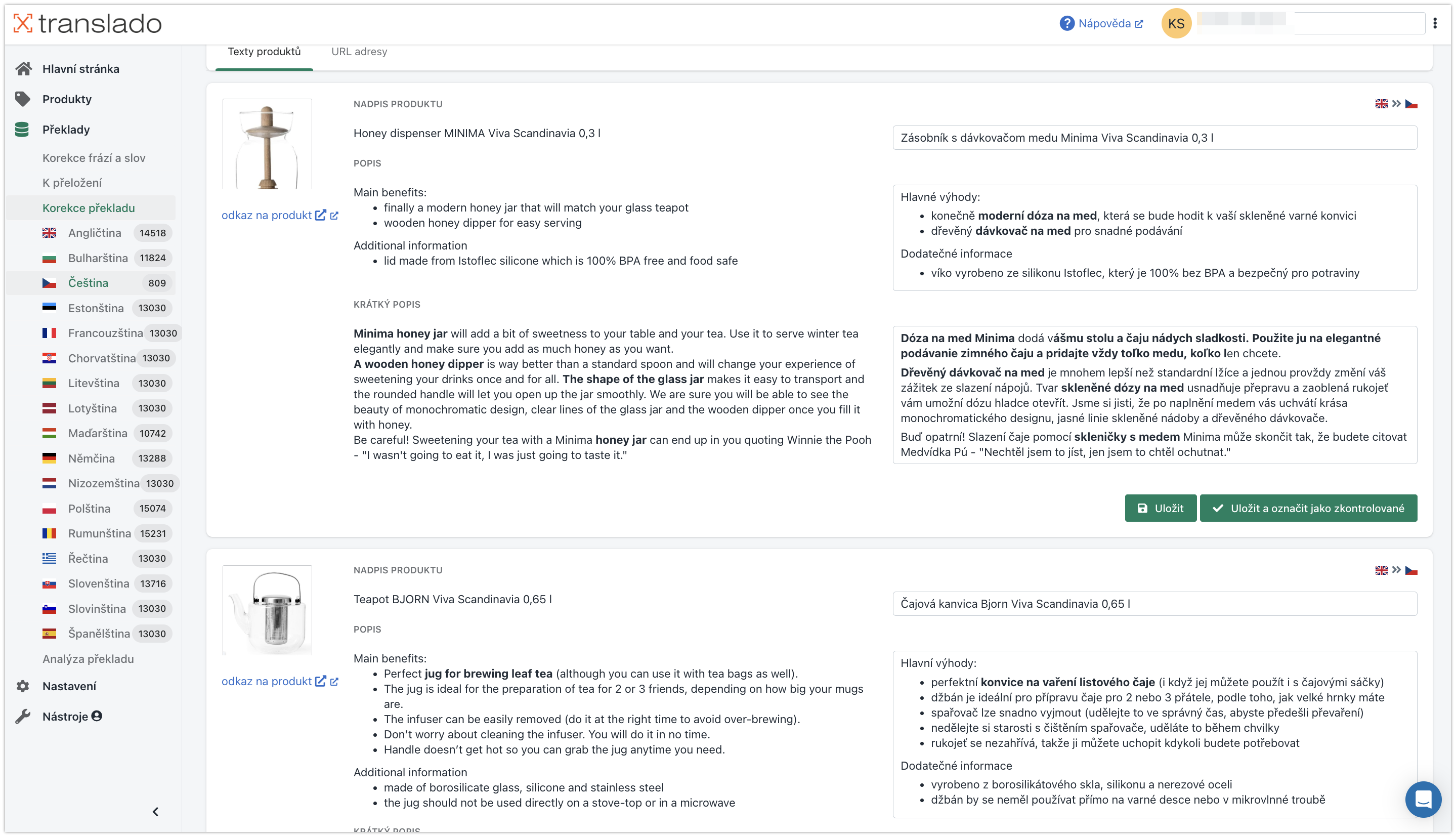Open honey dispenser odkaz na produkt link

click(267, 216)
